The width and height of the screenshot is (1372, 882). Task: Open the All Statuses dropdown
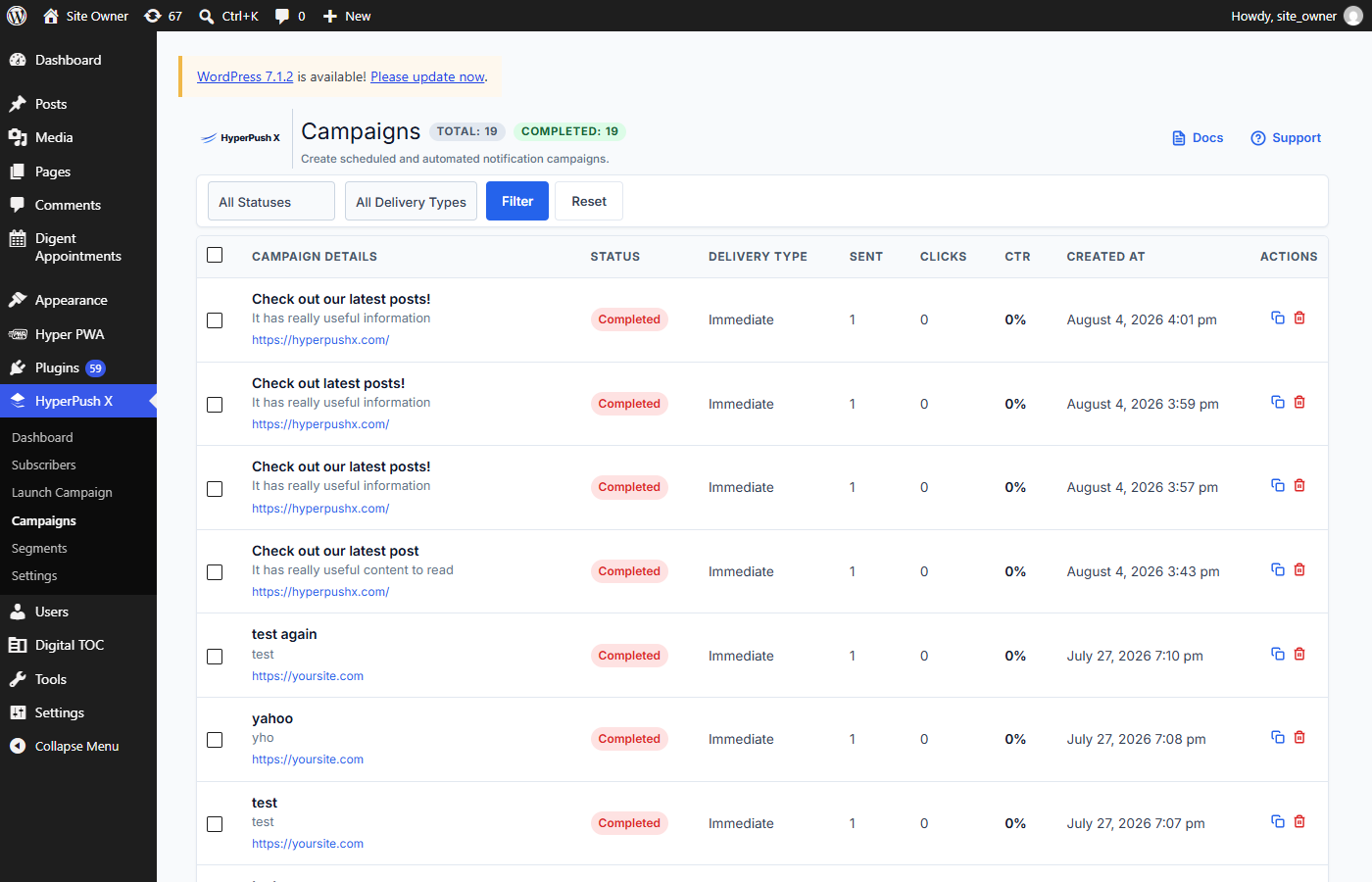271,201
